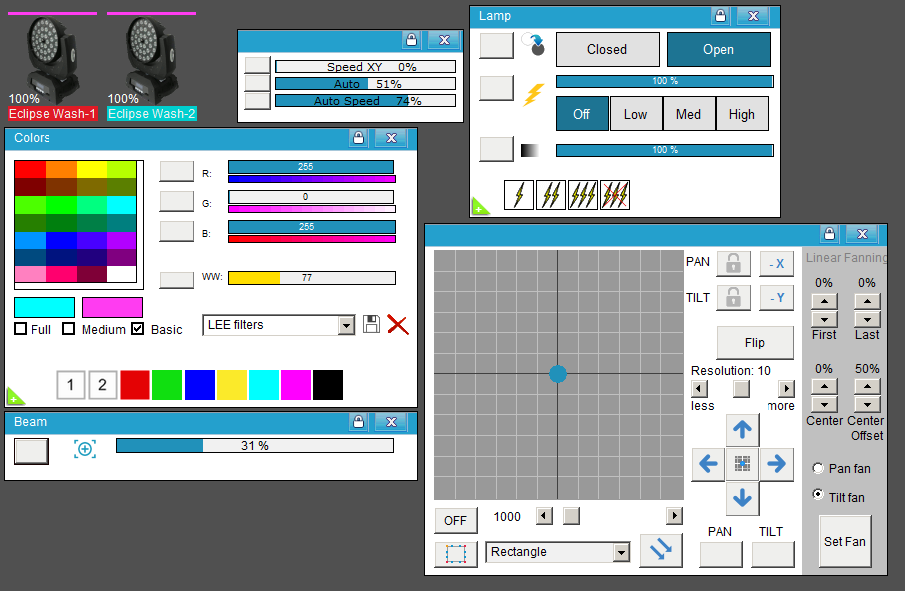Select color preset 2
905x591 pixels.
[103, 385]
